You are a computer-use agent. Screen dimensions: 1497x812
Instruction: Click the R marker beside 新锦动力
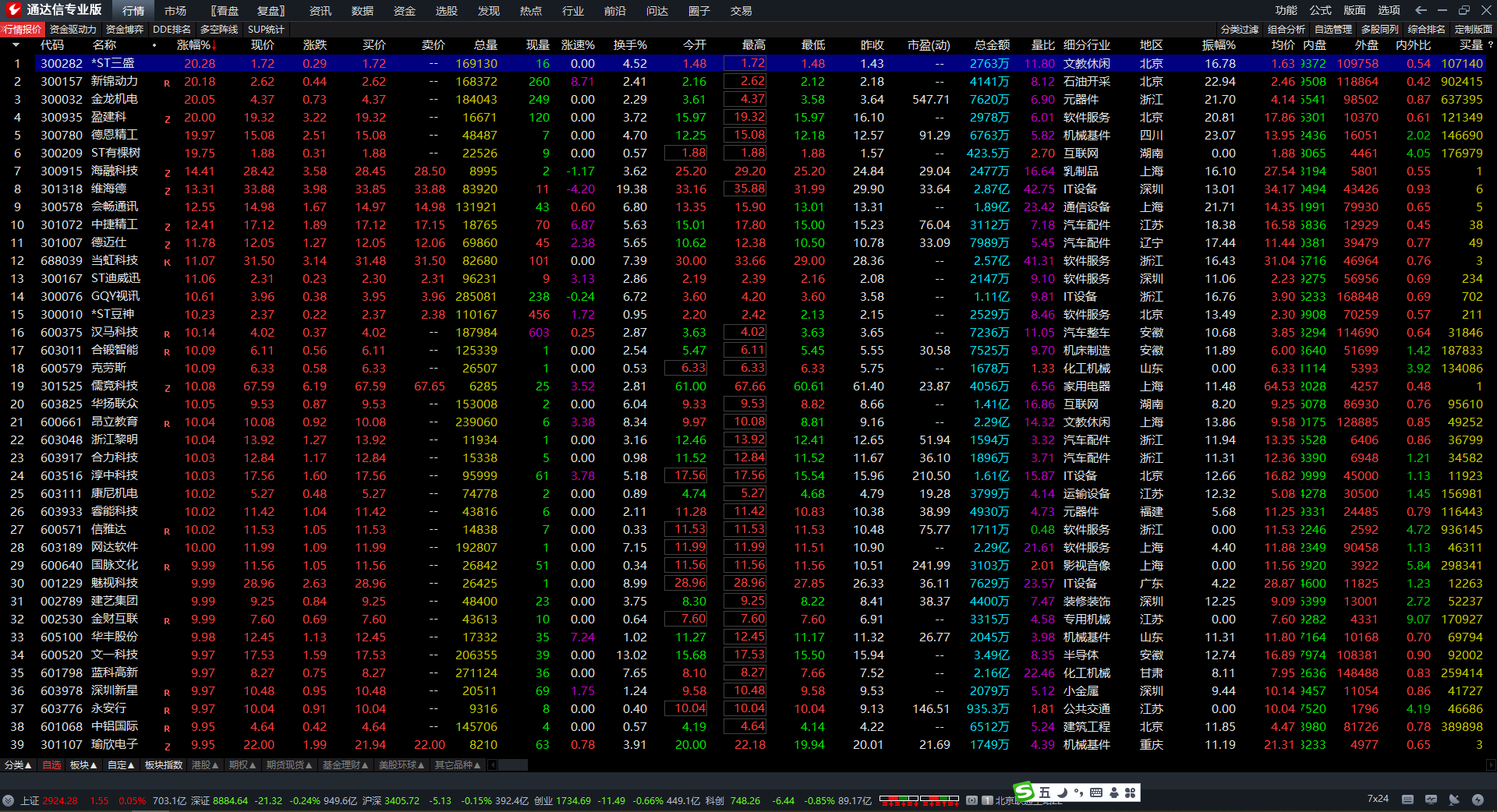coord(167,83)
